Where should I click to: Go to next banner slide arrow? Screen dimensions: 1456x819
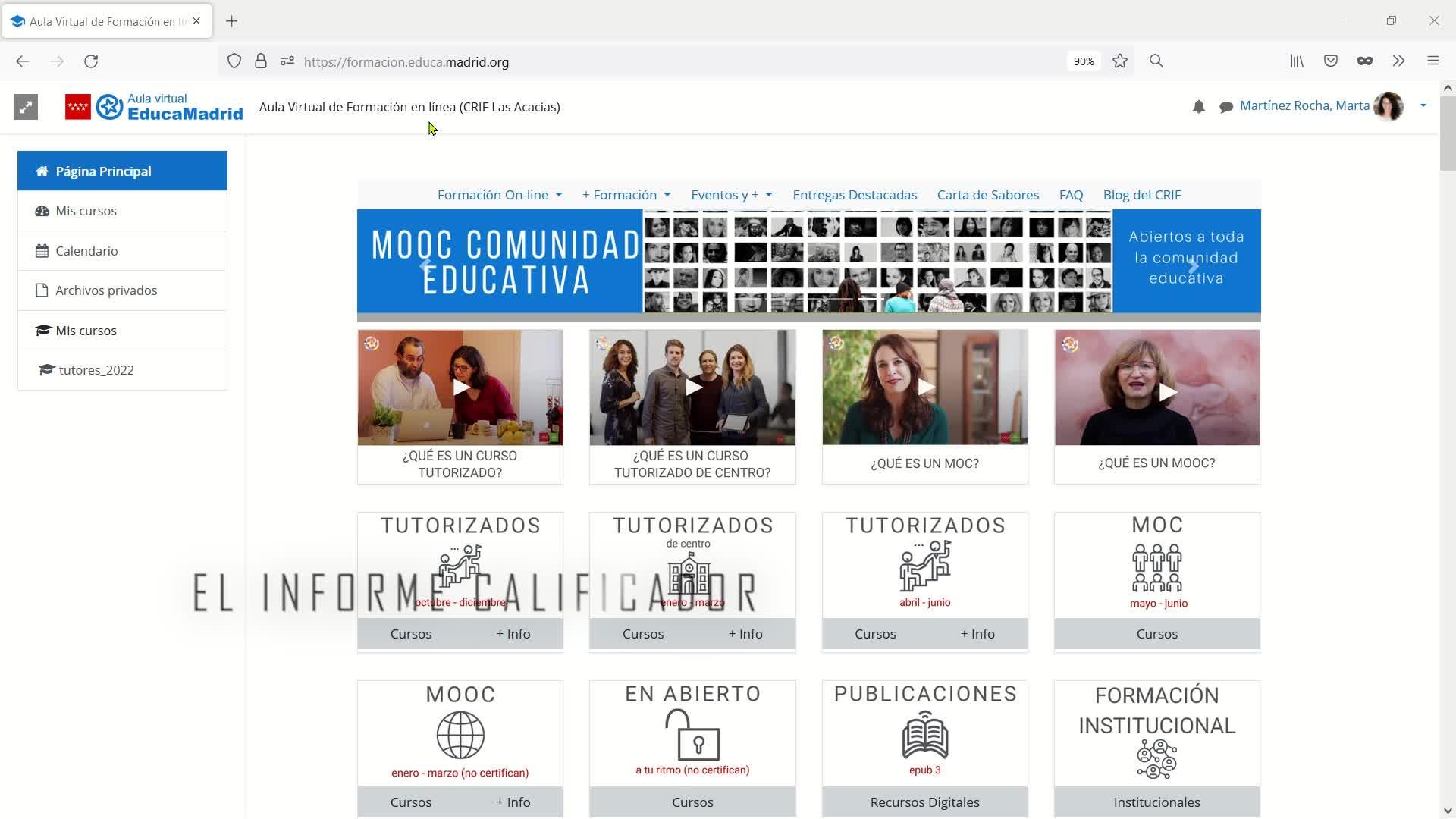(1193, 265)
